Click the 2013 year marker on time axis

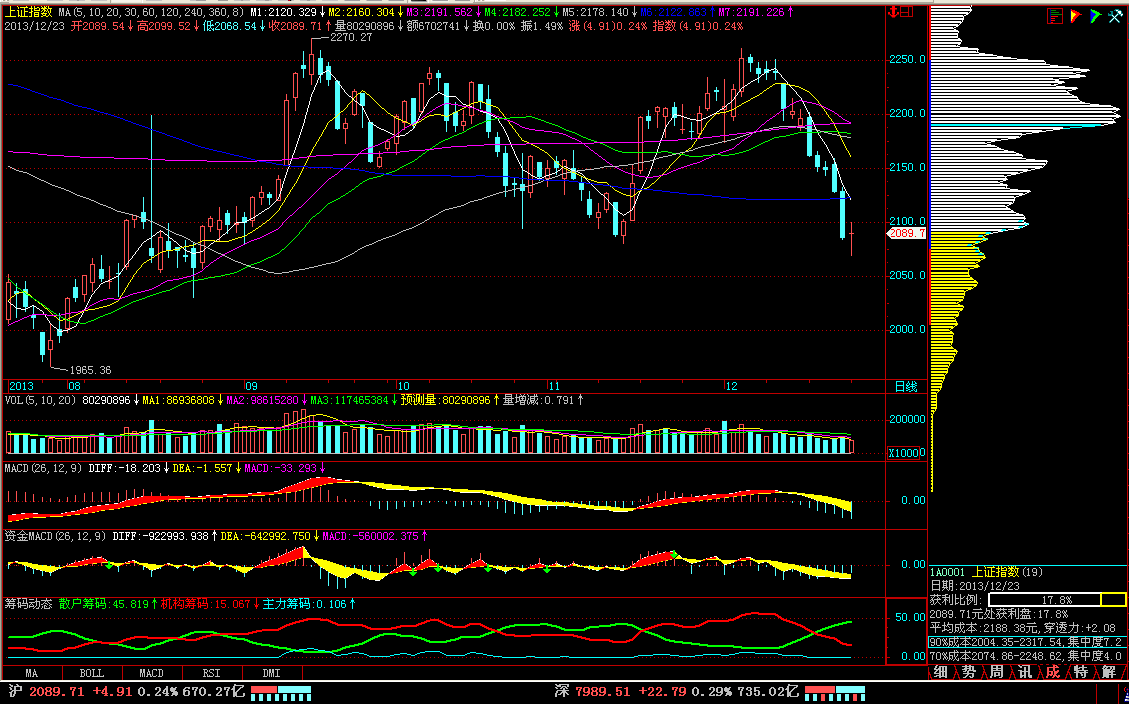[22, 387]
